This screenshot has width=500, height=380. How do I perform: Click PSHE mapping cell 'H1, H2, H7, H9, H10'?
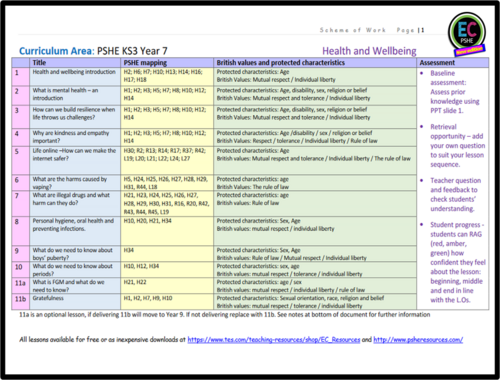tap(167, 302)
